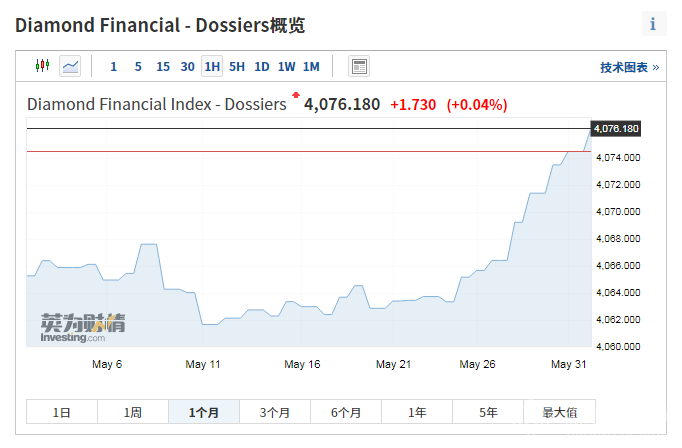Click the Diamond Financial - Dossiers概览 heading
This screenshot has height=448, width=682.
click(x=160, y=25)
